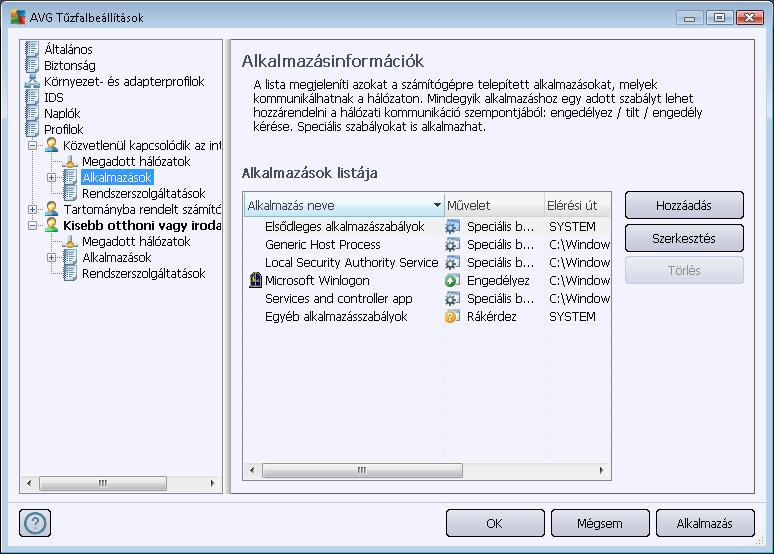The width and height of the screenshot is (774, 554).
Task: Click the user icon of Kisebb otthoni profile
Action: (x=51, y=225)
